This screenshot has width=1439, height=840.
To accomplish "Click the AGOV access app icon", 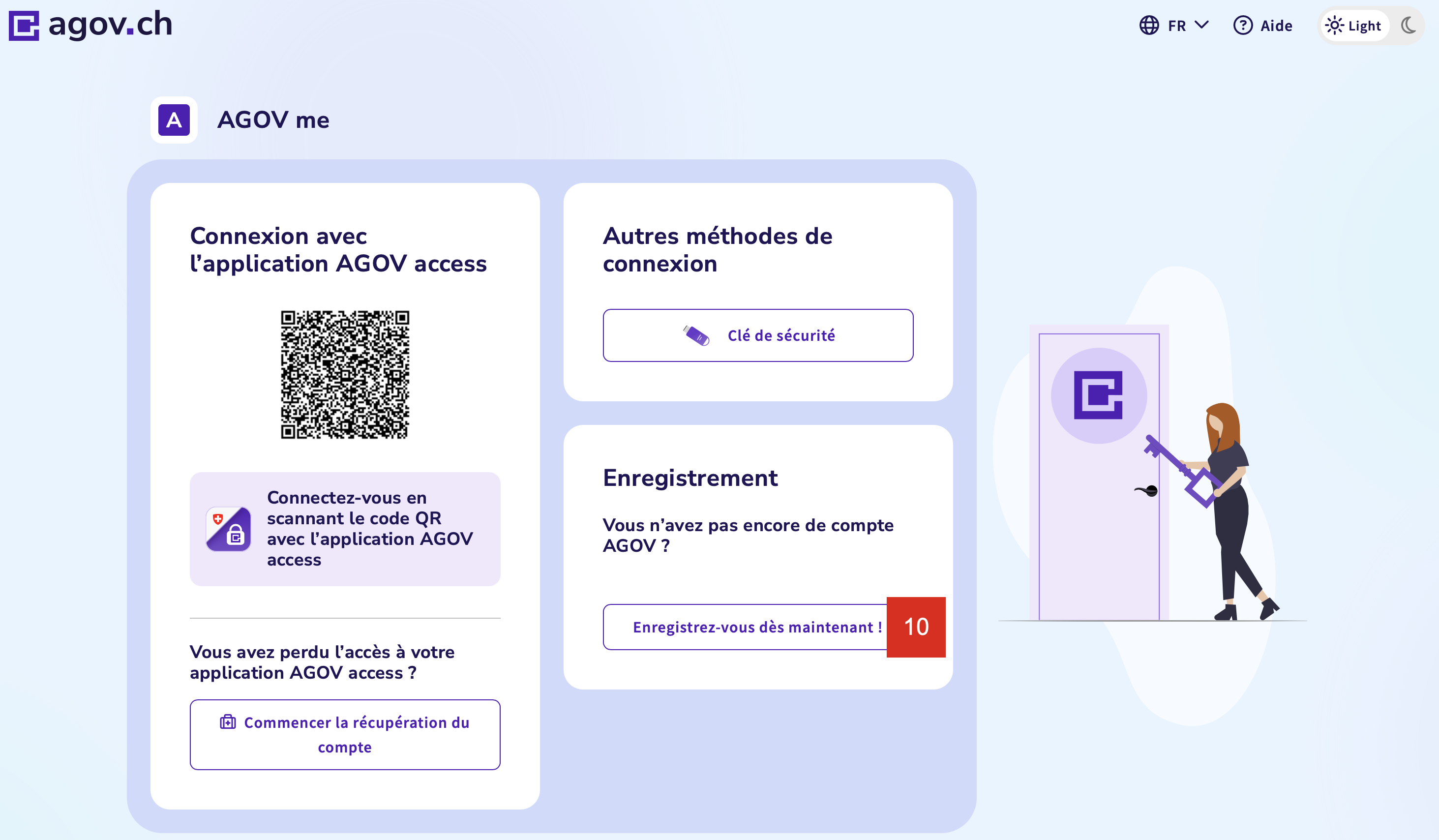I will [x=228, y=529].
